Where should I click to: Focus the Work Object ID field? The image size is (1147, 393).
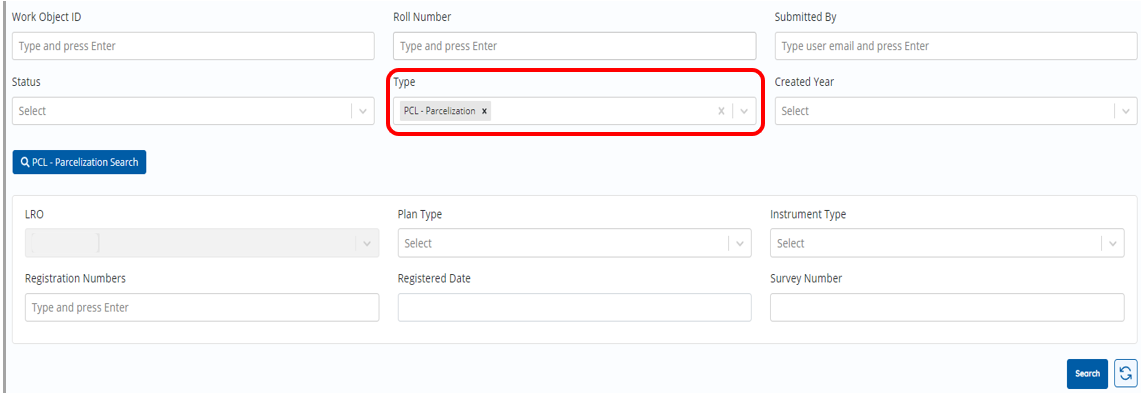[193, 46]
